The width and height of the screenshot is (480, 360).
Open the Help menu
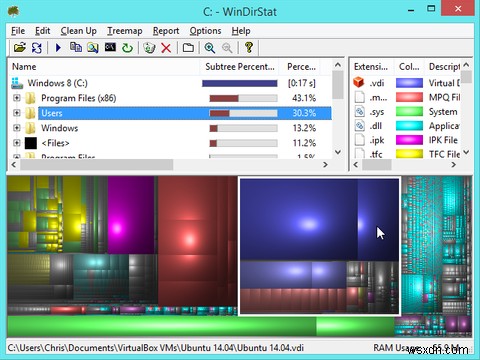coord(241,31)
